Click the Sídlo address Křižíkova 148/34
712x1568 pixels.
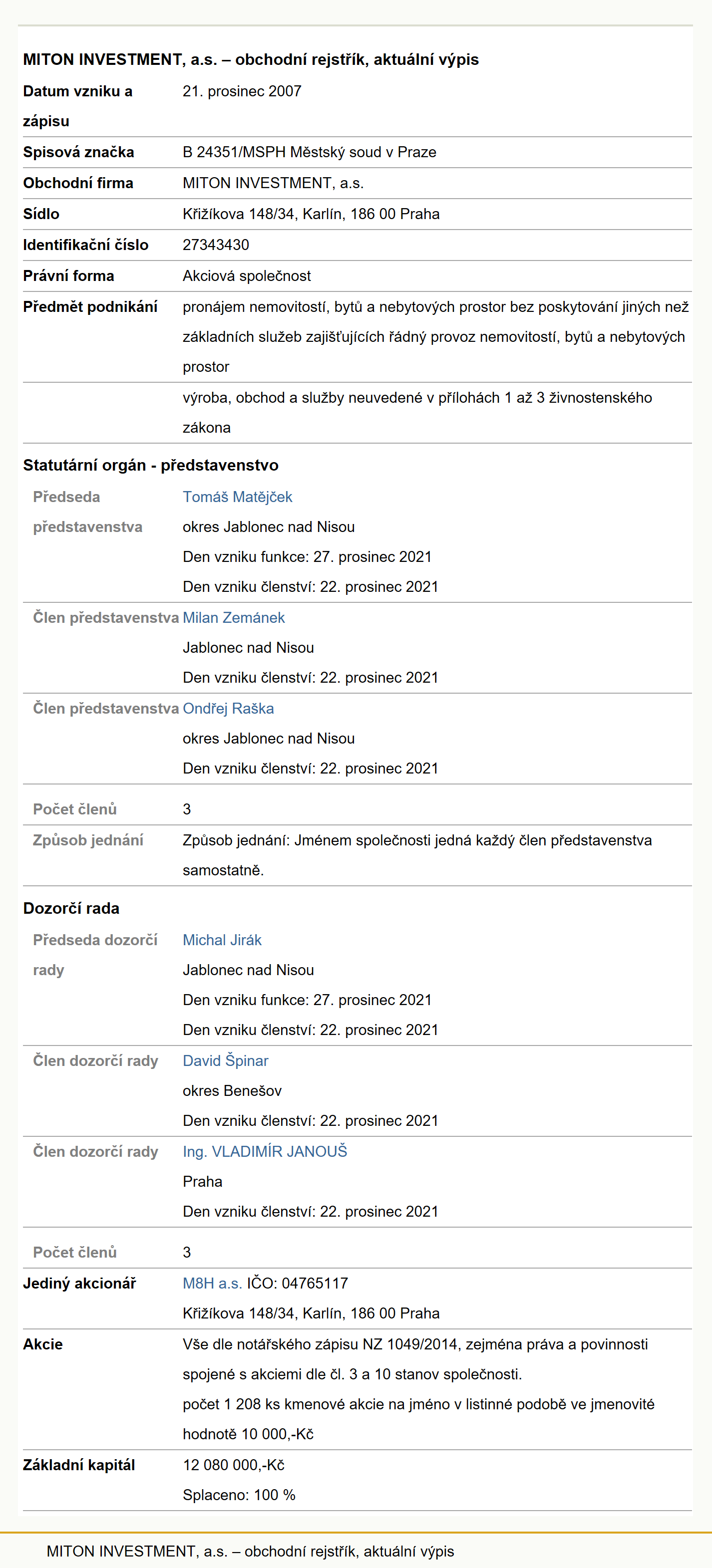[x=311, y=214]
